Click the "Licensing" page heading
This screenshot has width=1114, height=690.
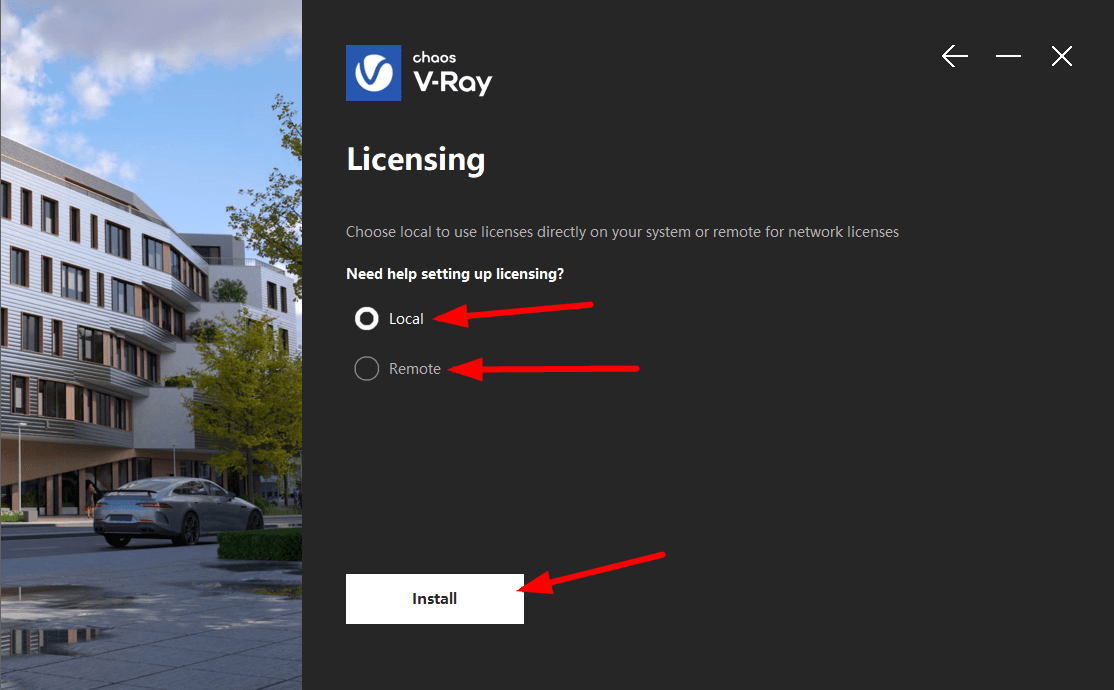point(416,159)
